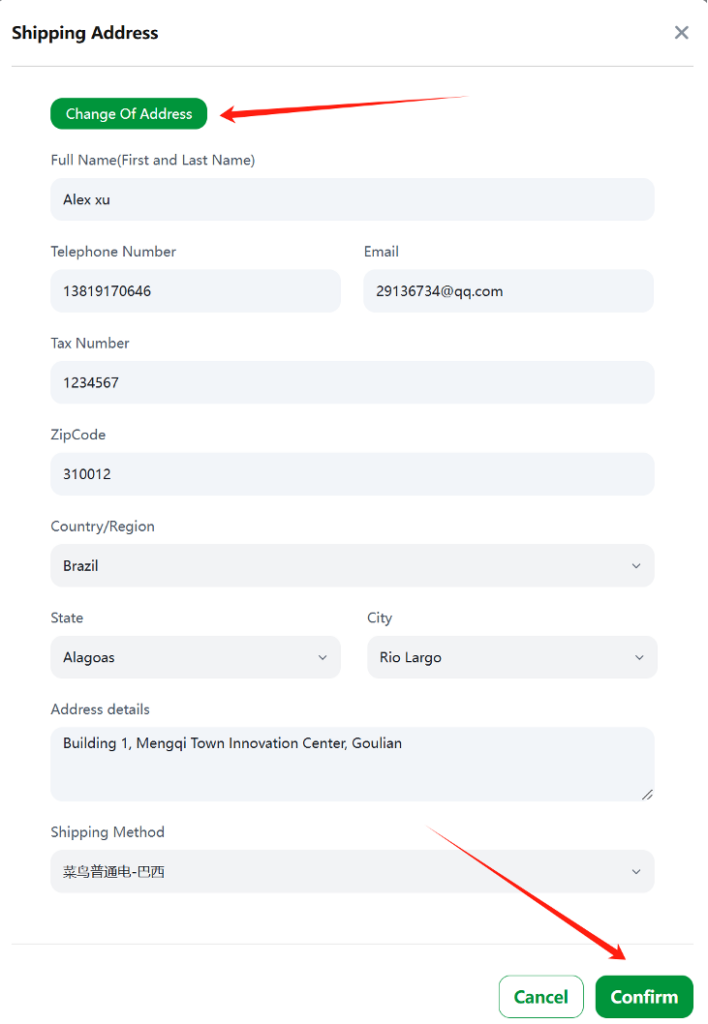Screen dimensions: 708x1024
Task: Focus the Full Name input field
Action: pyautogui.click(x=352, y=199)
